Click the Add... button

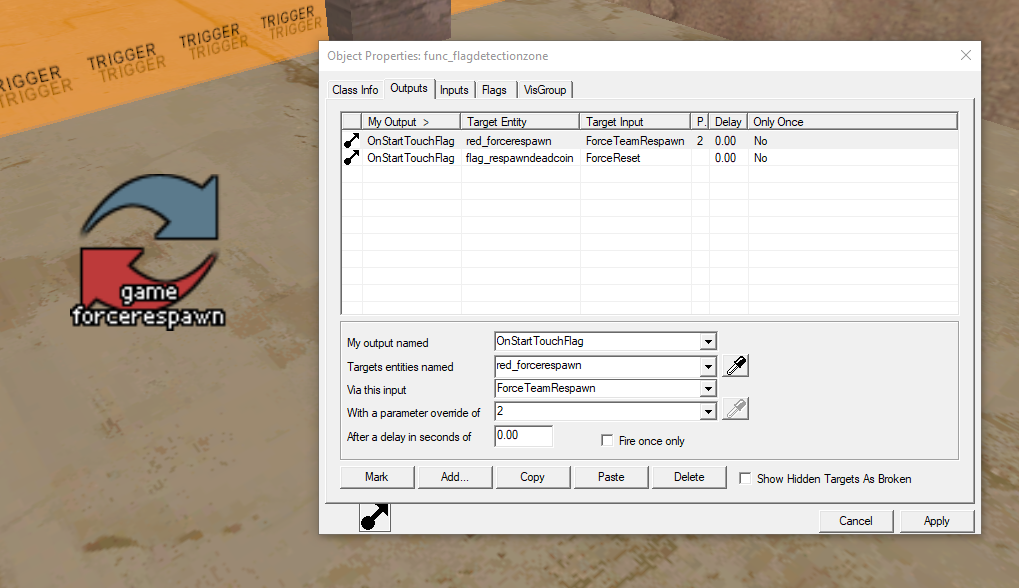click(x=455, y=477)
